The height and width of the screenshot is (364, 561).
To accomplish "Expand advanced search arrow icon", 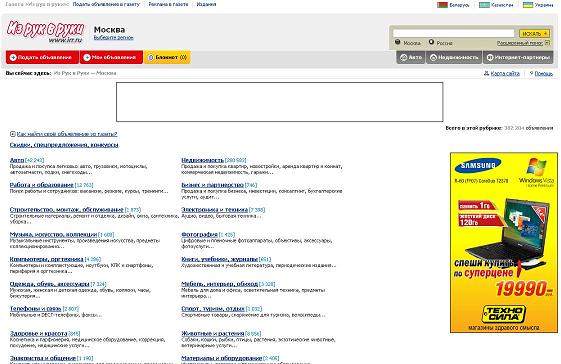I will tap(547, 43).
